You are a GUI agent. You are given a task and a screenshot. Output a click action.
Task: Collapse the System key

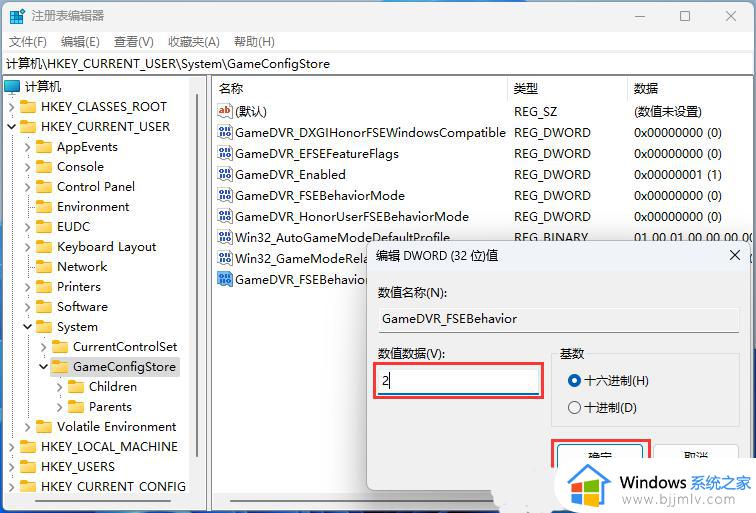[x=27, y=327]
